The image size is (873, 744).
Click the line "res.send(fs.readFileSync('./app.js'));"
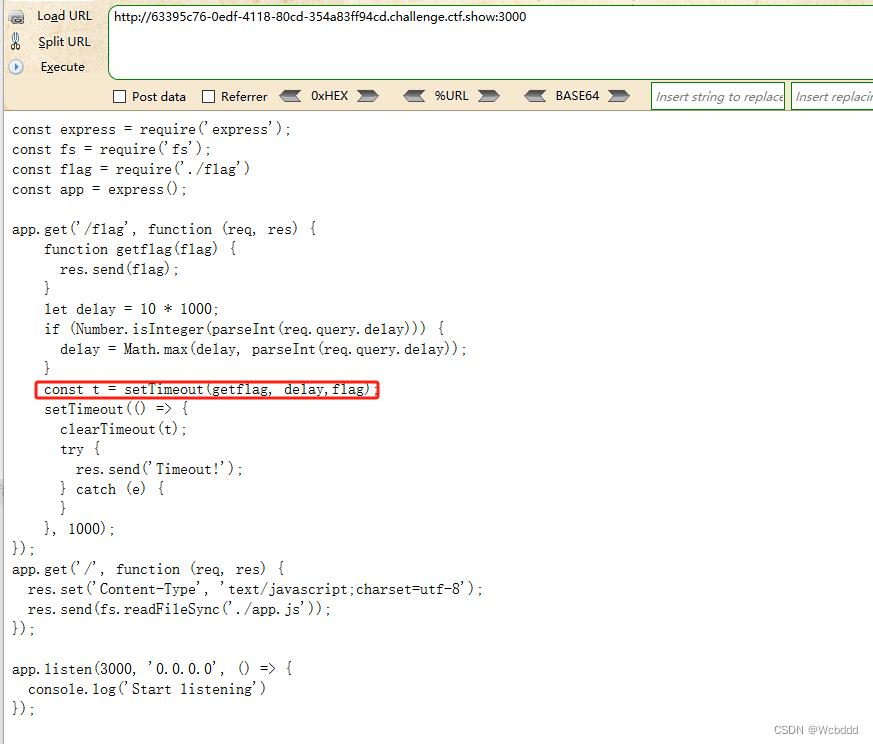[179, 609]
